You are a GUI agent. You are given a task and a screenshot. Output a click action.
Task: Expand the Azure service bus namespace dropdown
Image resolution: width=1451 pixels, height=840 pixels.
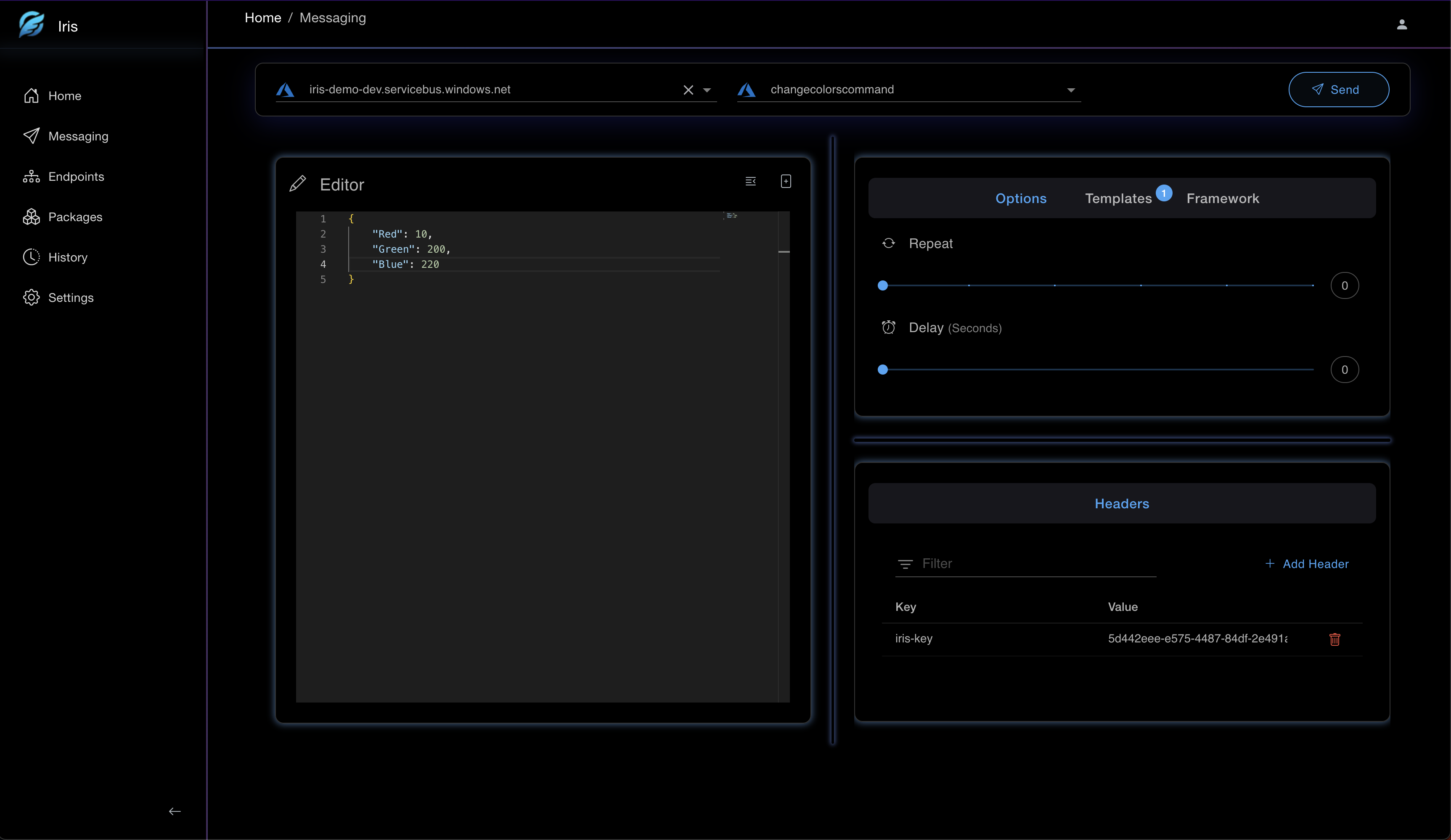pyautogui.click(x=707, y=89)
